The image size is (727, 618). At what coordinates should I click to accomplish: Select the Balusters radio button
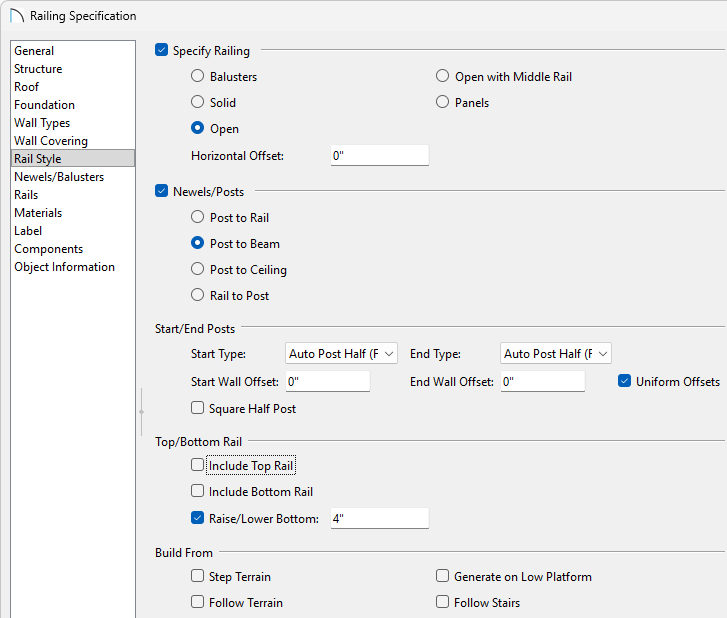[198, 76]
